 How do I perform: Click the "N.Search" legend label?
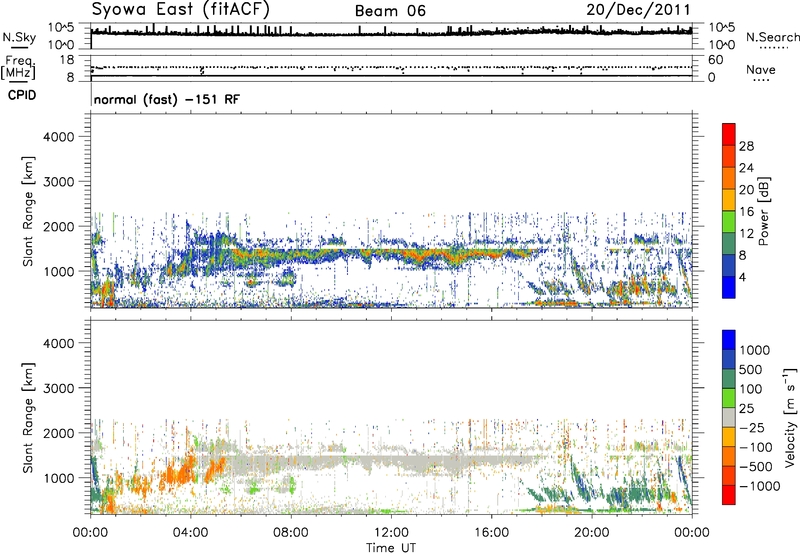[772, 37]
